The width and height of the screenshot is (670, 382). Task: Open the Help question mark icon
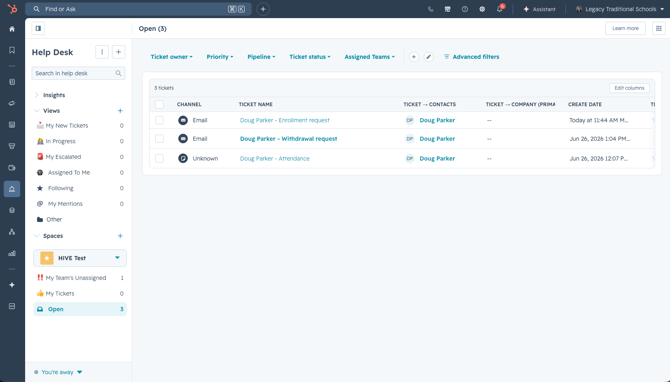[464, 9]
